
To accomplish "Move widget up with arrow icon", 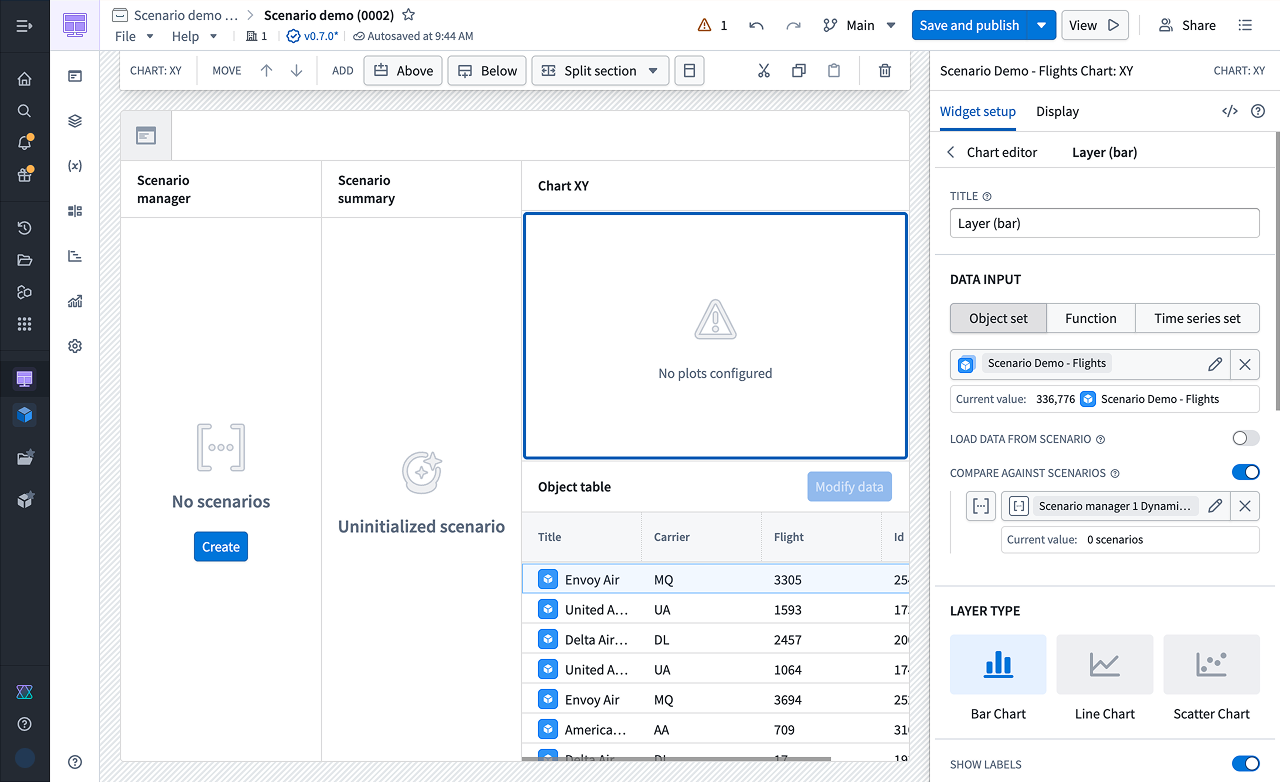I will click(266, 71).
